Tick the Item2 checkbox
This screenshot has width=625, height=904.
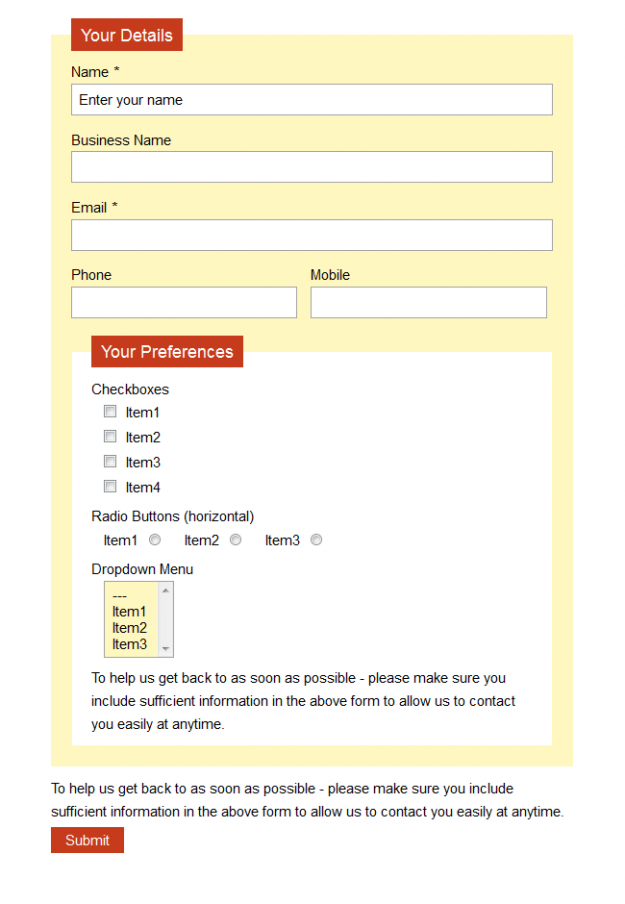(110, 436)
